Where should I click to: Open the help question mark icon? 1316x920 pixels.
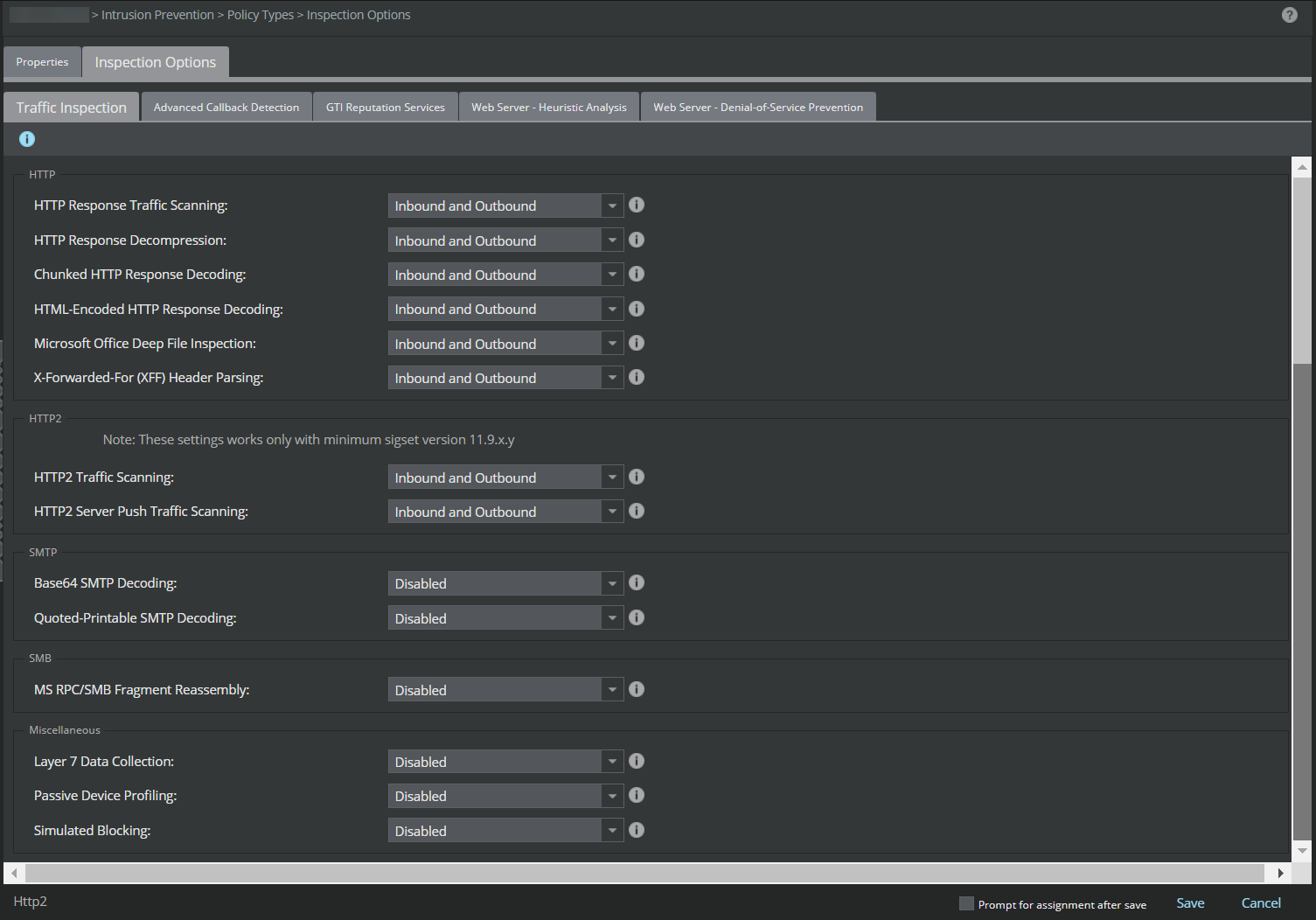click(1289, 15)
